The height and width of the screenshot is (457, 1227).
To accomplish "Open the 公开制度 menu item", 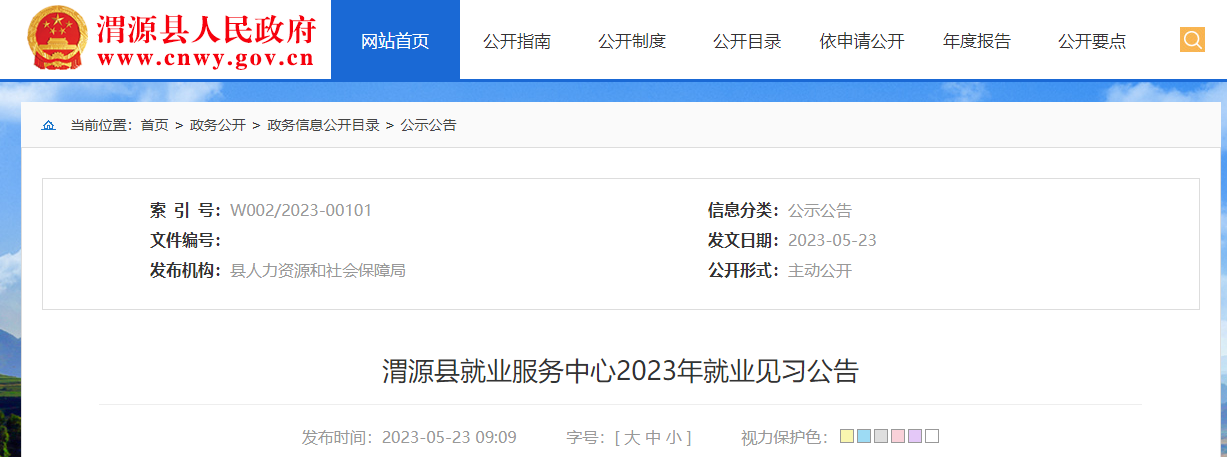I will coord(632,41).
